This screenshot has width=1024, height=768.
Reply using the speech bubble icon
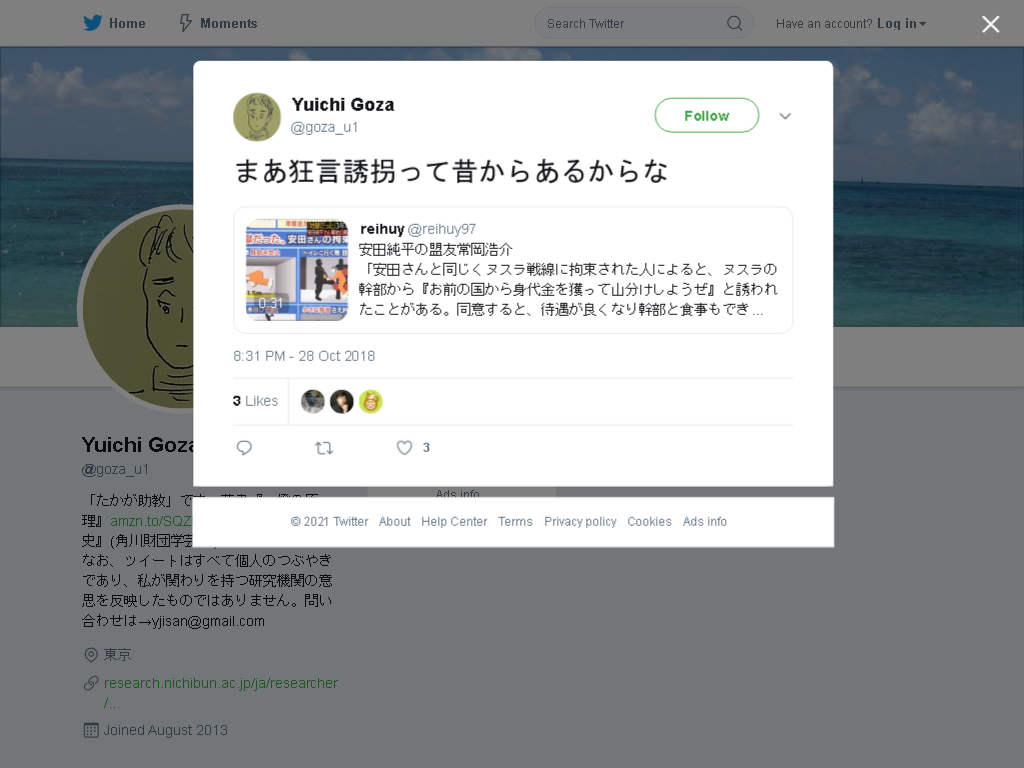click(x=244, y=448)
